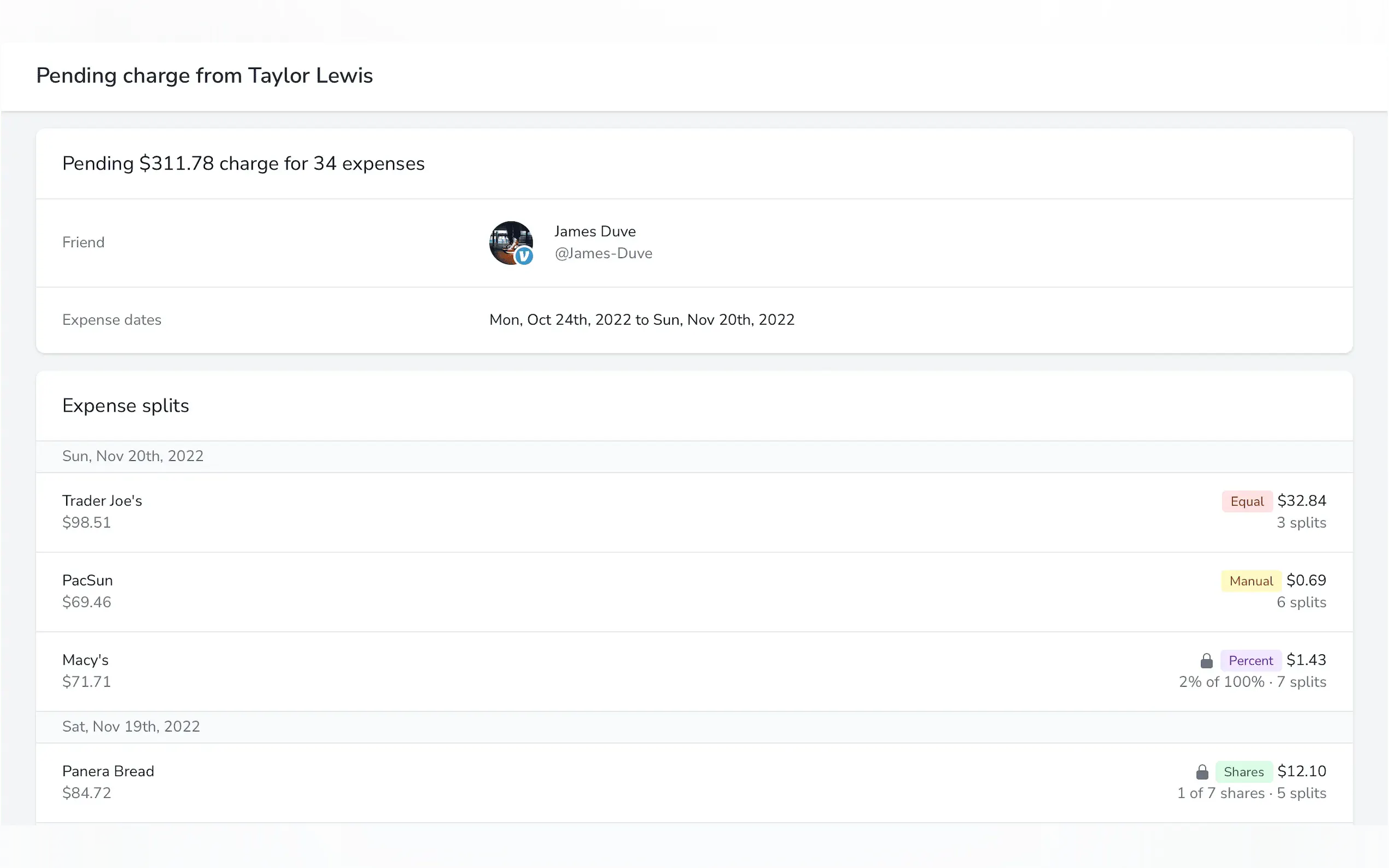Click the lock icon on Panera Bread row
Screen dimensions: 1389x868
(1202, 772)
